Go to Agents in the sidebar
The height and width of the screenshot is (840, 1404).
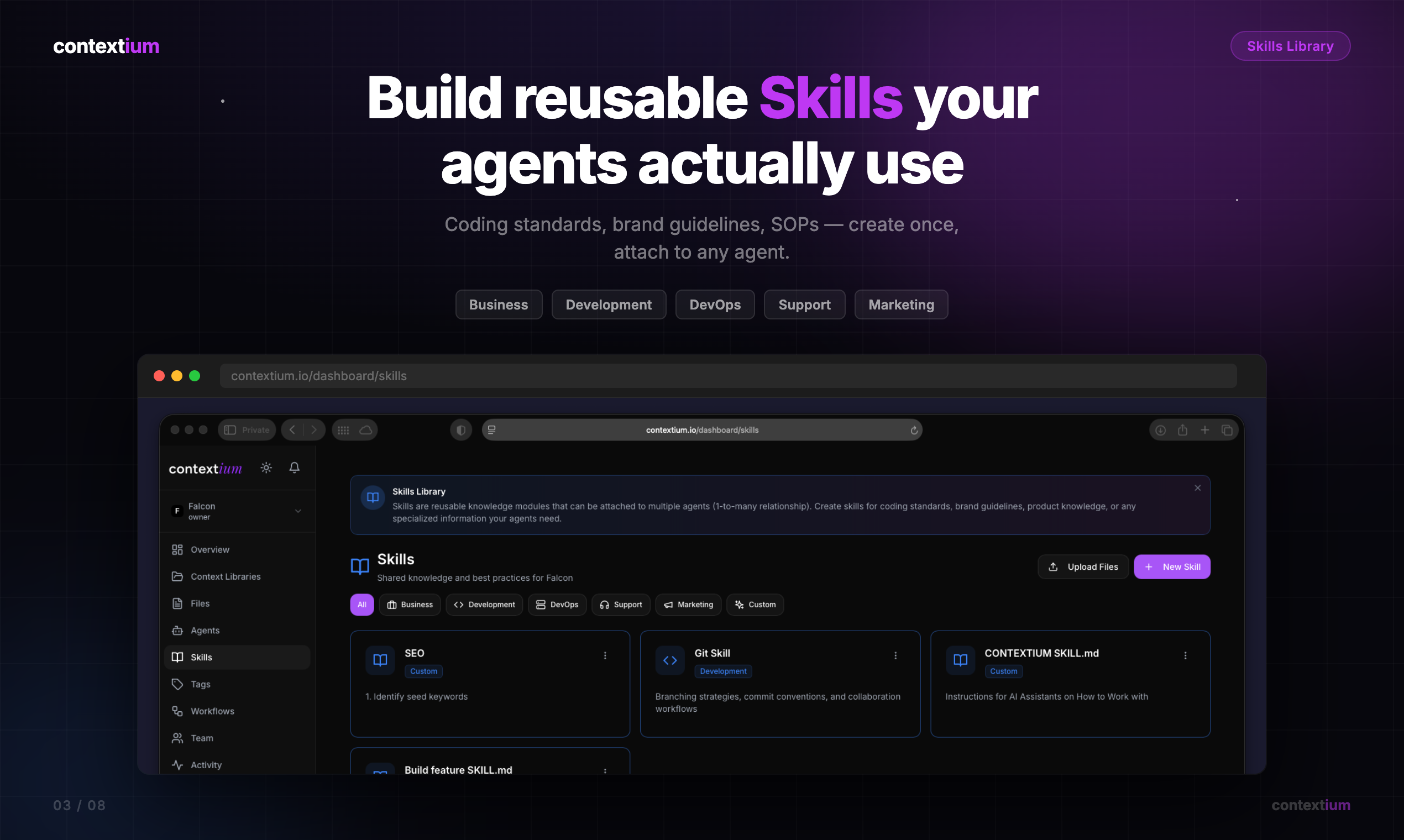coord(205,631)
